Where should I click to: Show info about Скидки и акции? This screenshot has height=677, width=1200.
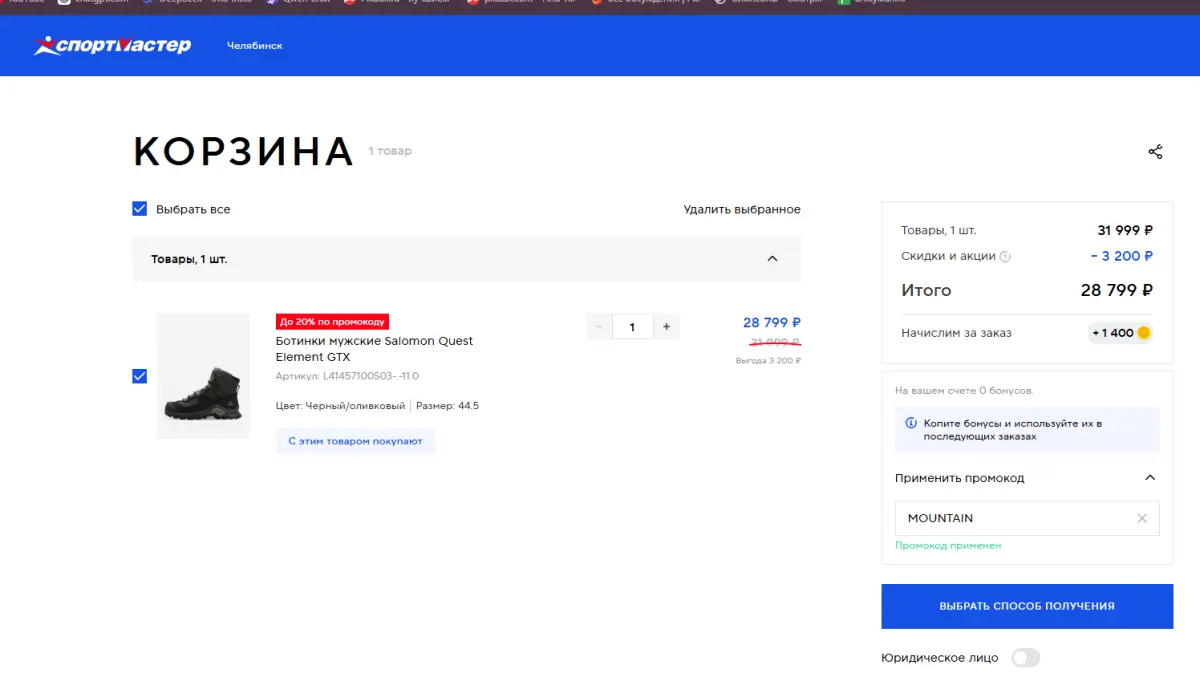[x=1005, y=257]
